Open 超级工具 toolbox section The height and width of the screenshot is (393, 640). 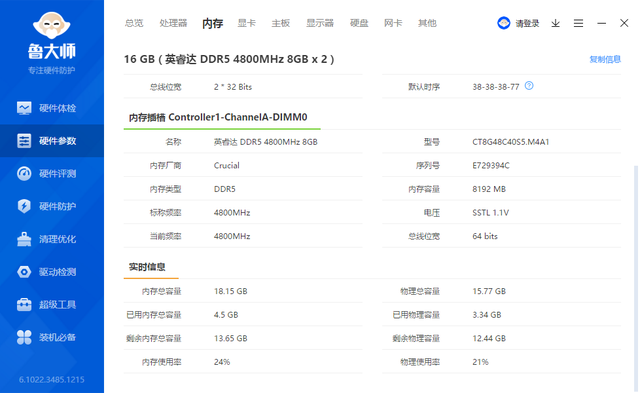(52, 304)
